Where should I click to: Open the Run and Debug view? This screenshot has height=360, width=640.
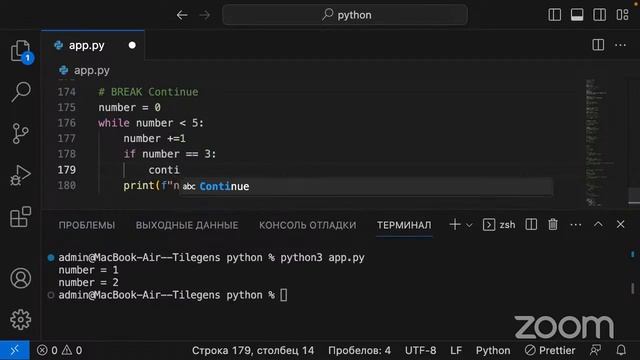pyautogui.click(x=20, y=175)
